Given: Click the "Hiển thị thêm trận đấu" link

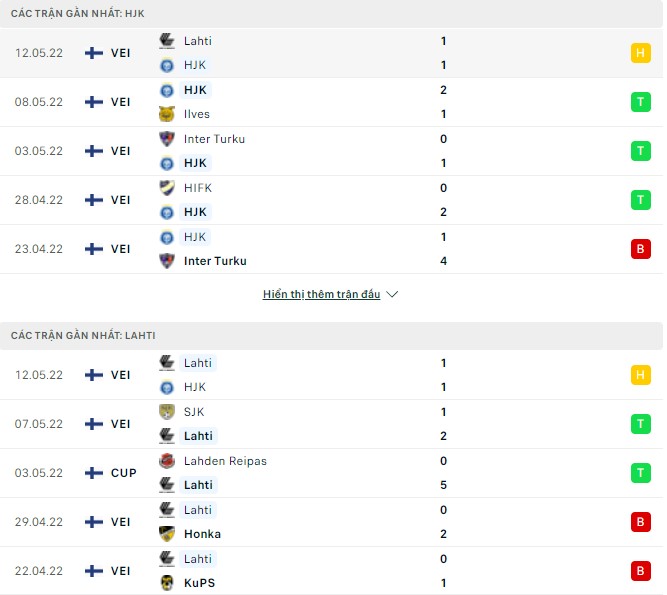Looking at the screenshot, I should (321, 295).
